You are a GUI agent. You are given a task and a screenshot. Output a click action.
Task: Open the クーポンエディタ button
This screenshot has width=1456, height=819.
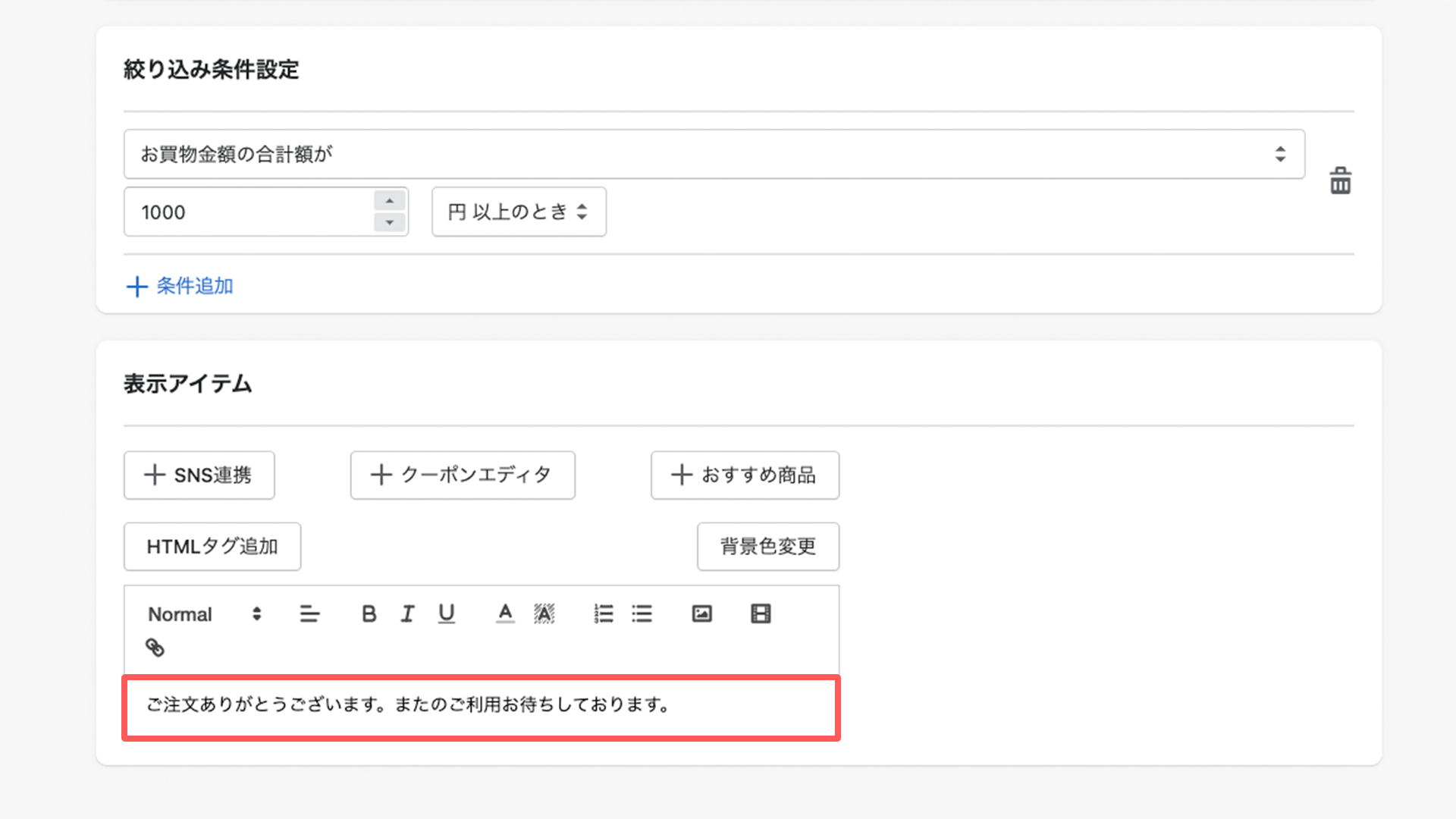coord(463,475)
